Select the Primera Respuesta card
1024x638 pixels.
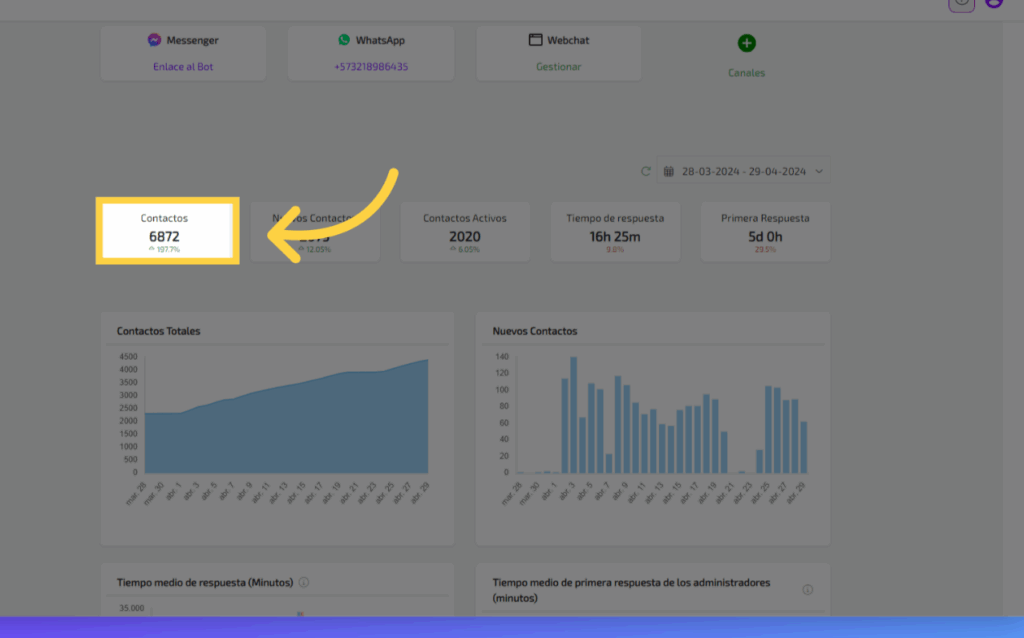click(765, 231)
